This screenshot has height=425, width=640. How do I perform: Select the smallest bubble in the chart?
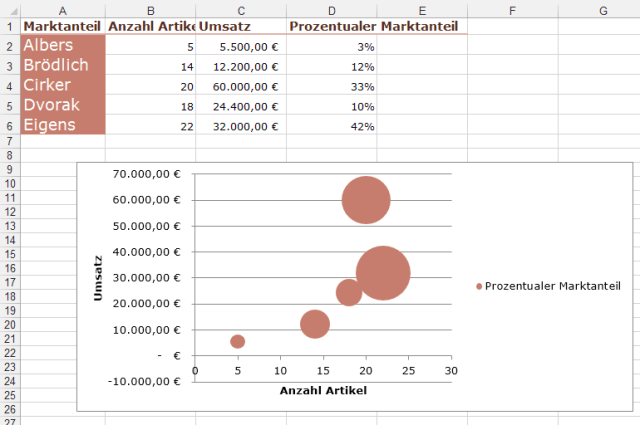point(237,342)
